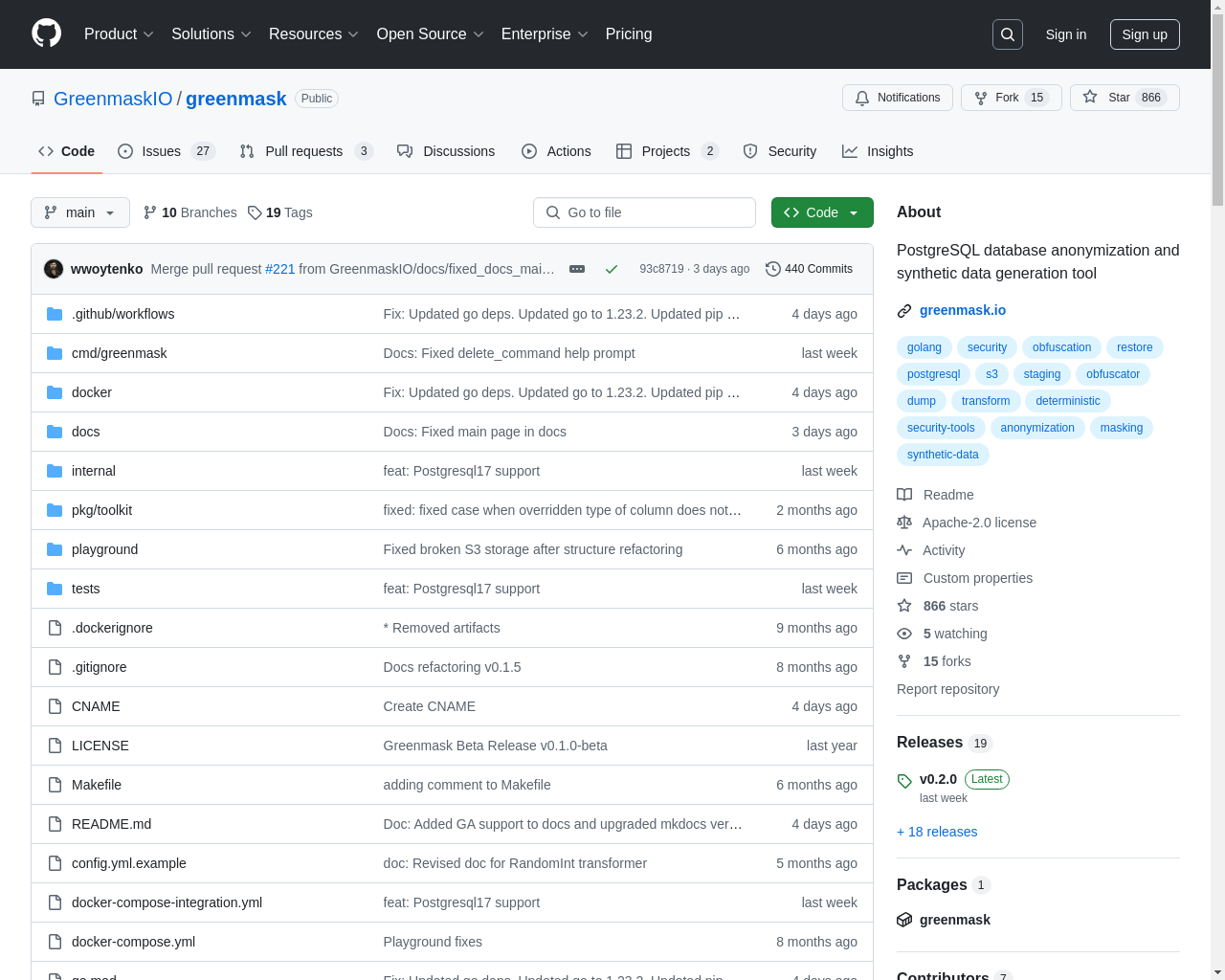Click the repository icon beside GreenmaskIO
The image size is (1225, 980).
coord(38,99)
